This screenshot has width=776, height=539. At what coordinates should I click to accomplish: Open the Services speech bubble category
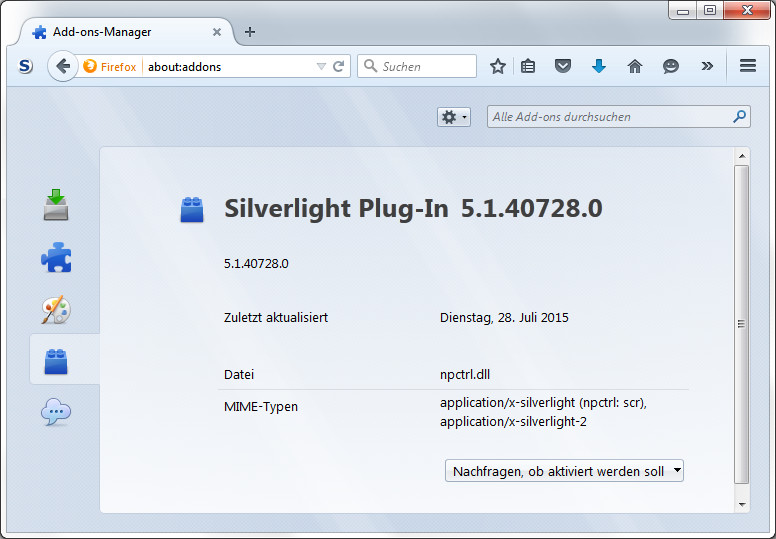coord(56,412)
